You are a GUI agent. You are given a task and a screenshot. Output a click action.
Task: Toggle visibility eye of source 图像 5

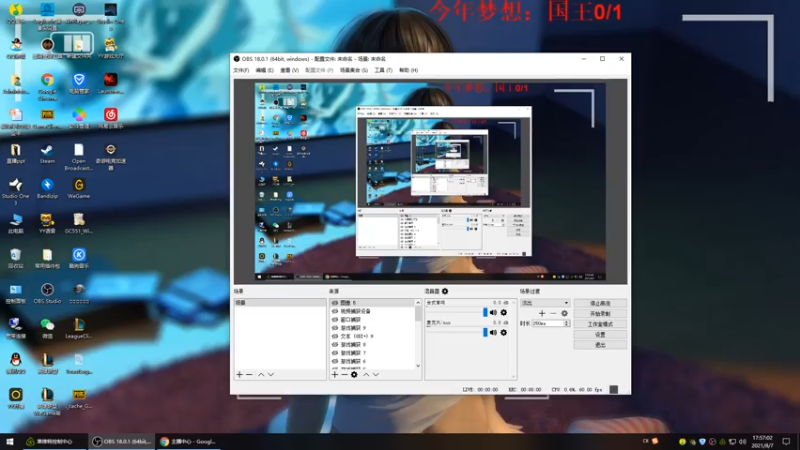point(335,303)
